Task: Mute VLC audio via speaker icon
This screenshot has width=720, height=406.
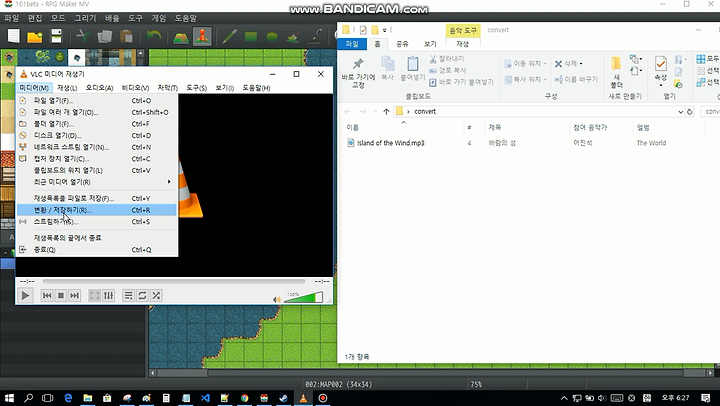Action: [x=276, y=299]
